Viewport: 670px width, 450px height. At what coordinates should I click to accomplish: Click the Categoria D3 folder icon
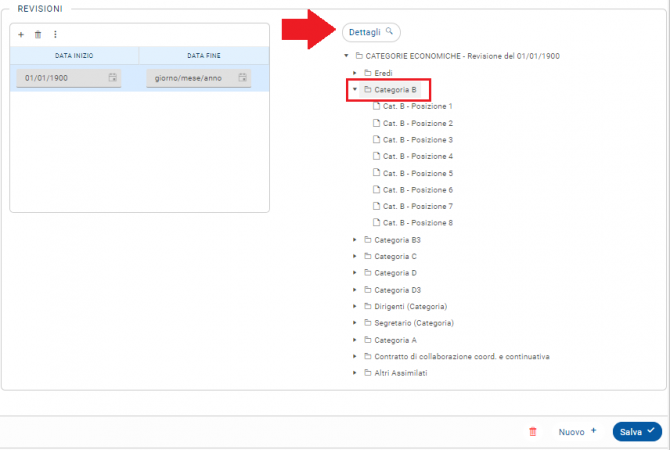(367, 290)
